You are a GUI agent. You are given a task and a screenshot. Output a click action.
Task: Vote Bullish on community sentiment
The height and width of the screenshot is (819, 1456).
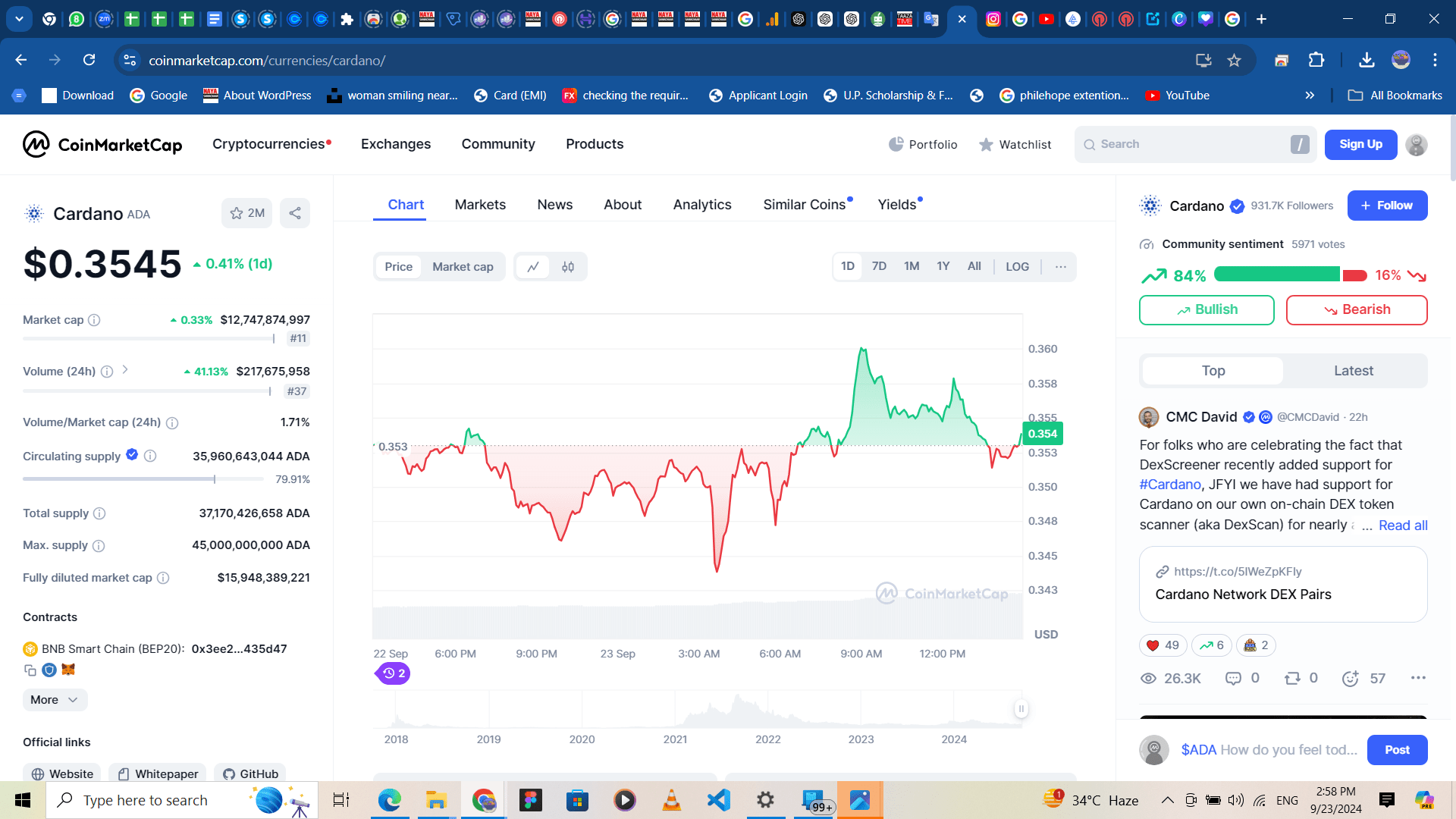point(1207,309)
